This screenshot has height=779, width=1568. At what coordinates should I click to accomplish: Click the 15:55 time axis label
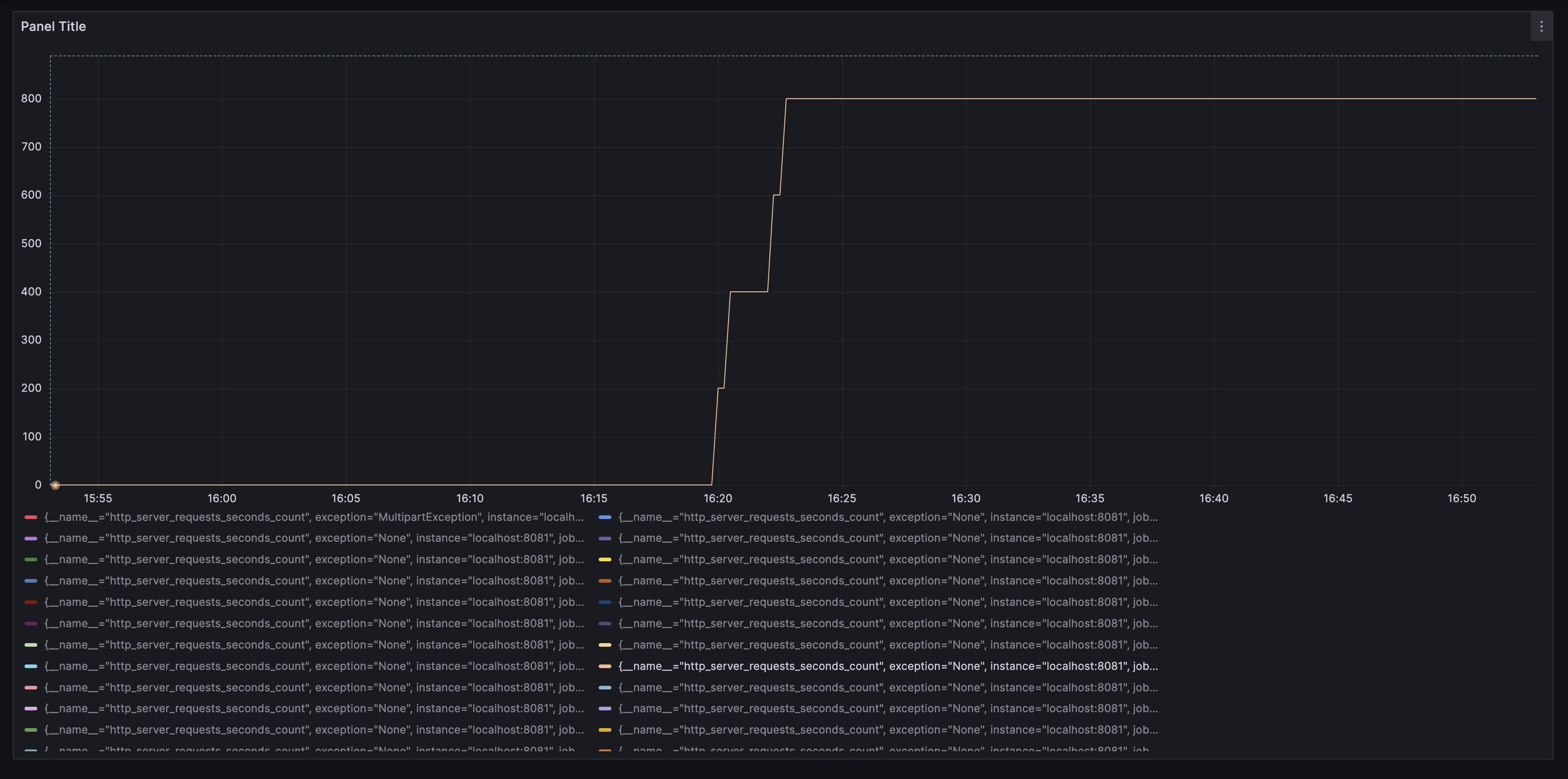click(98, 498)
